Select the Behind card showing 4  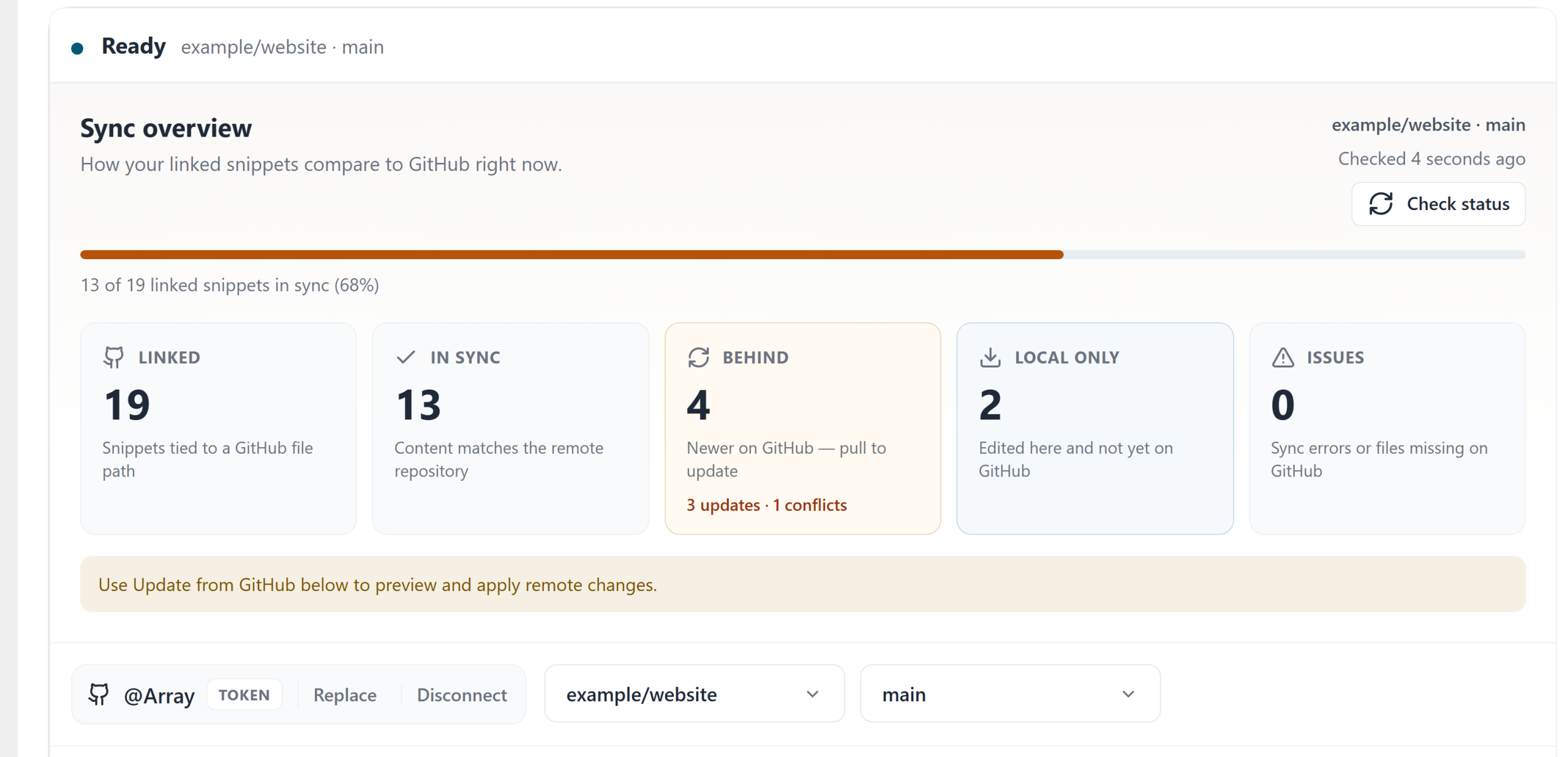pyautogui.click(x=802, y=429)
